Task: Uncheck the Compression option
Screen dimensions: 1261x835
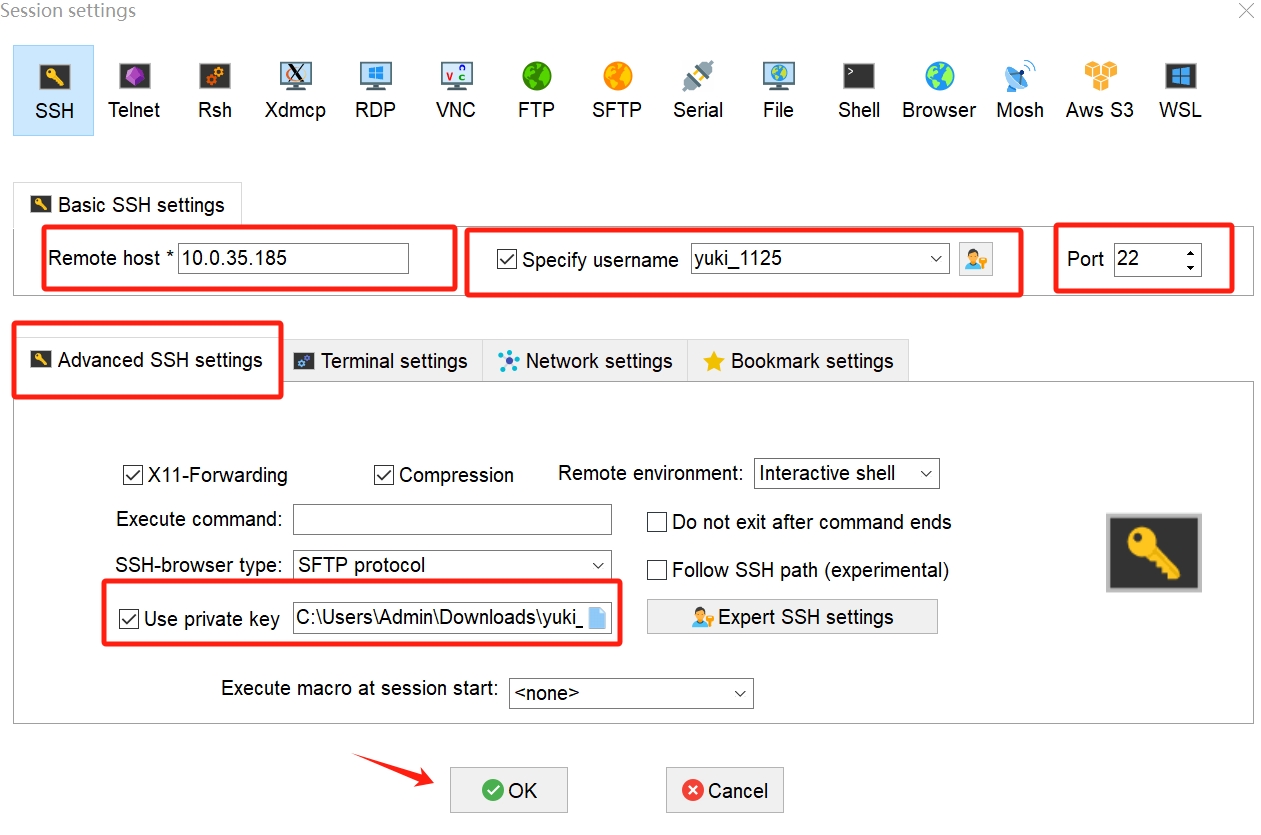Action: coord(384,475)
